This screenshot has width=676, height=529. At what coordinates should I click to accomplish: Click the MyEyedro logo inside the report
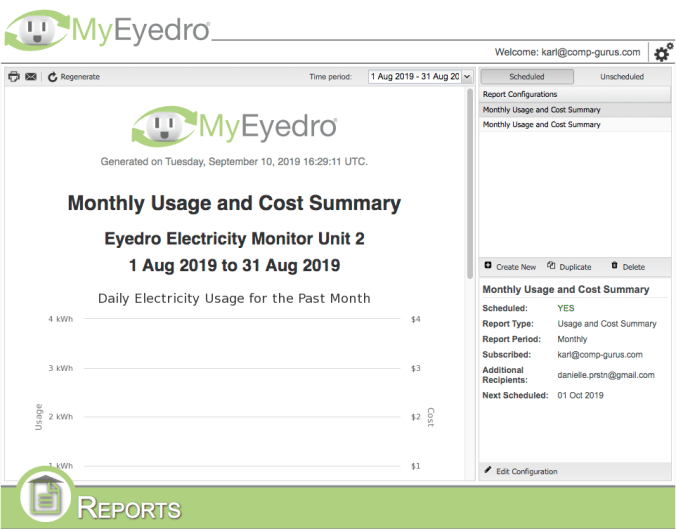[x=235, y=126]
